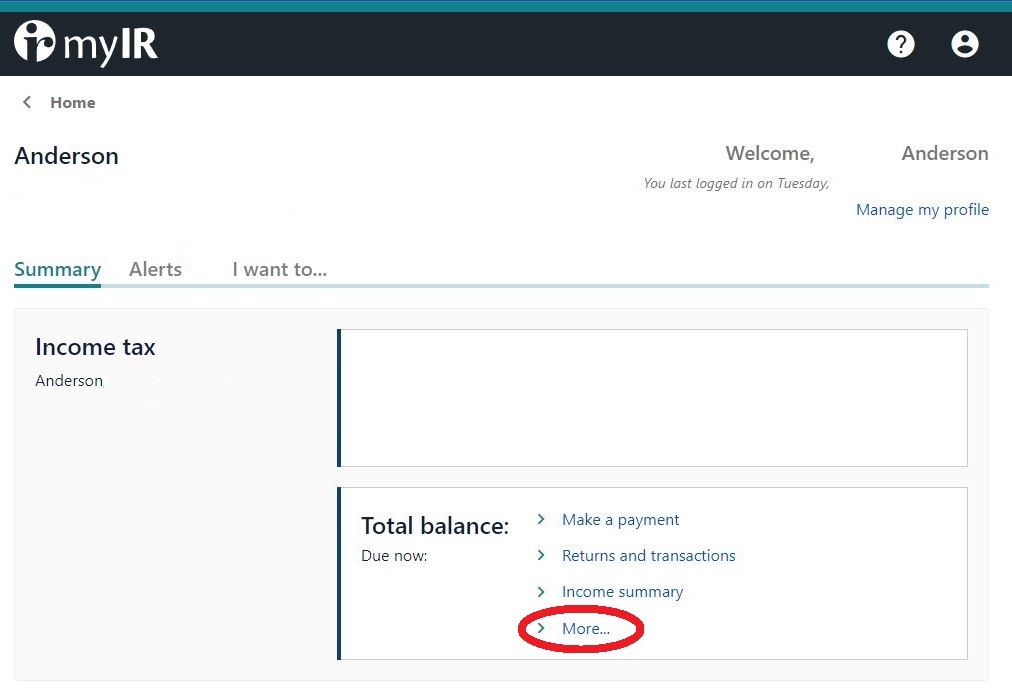Click the myIR logo icon
Screen dimensions: 1012x692
click(35, 43)
